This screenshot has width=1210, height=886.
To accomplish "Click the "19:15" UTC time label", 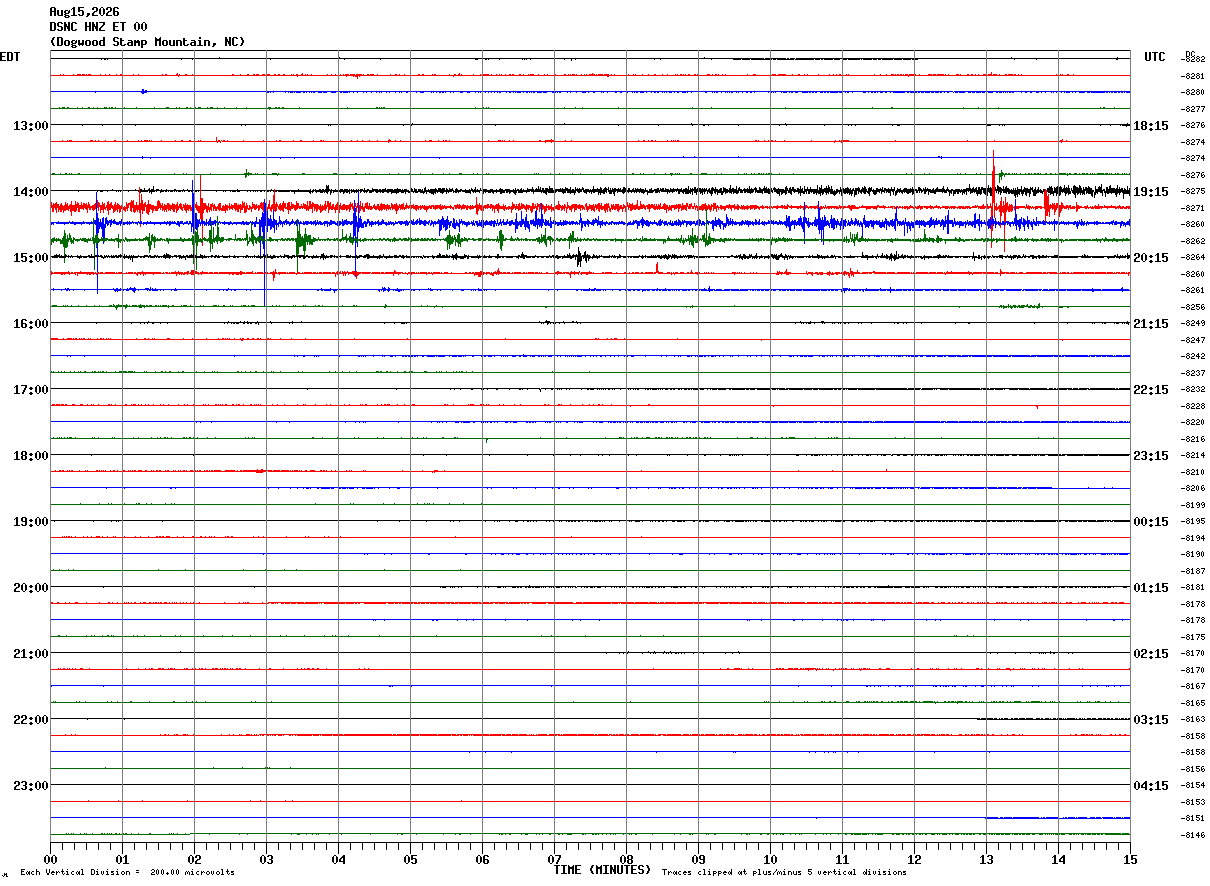I will pyautogui.click(x=1151, y=192).
